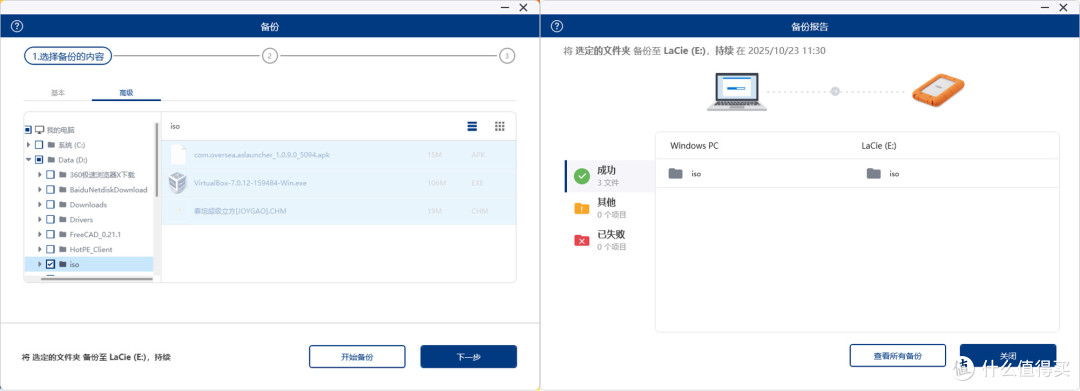
Task: Select the 已失败 0 个项目 category
Action: 610,240
